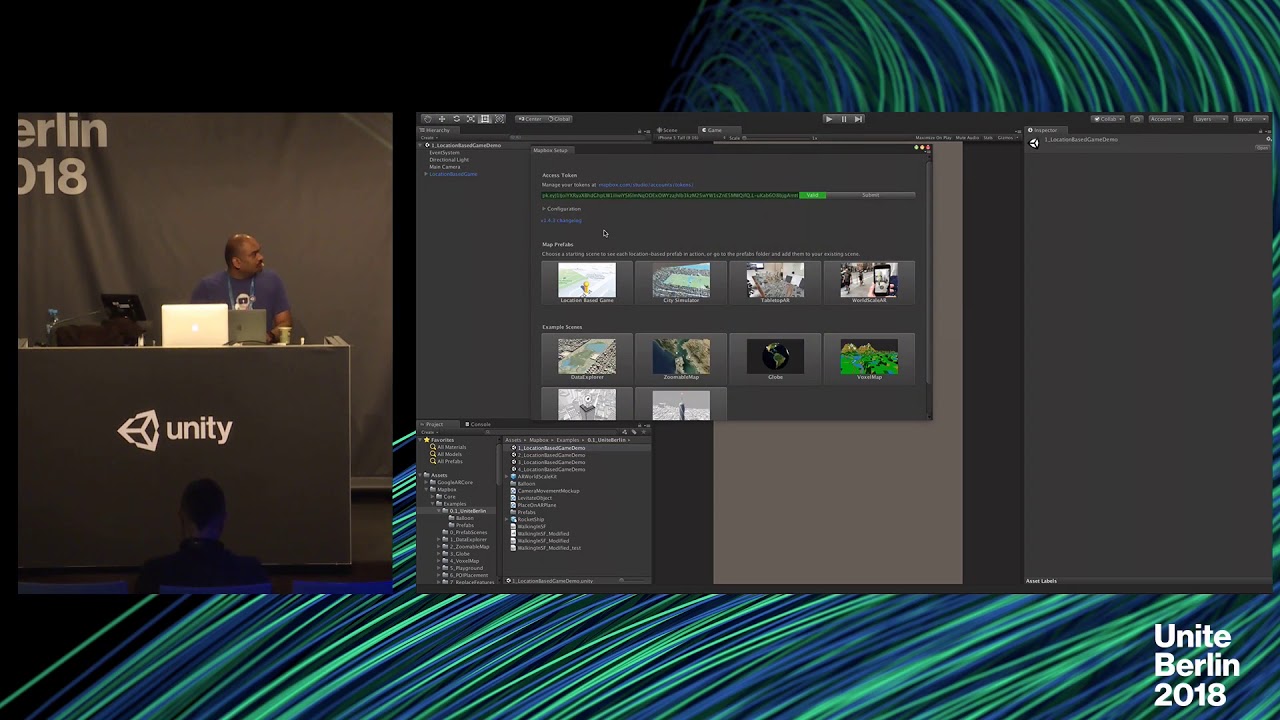Select the Scale tool in toolbar
The width and height of the screenshot is (1280, 720).
pyautogui.click(x=471, y=119)
